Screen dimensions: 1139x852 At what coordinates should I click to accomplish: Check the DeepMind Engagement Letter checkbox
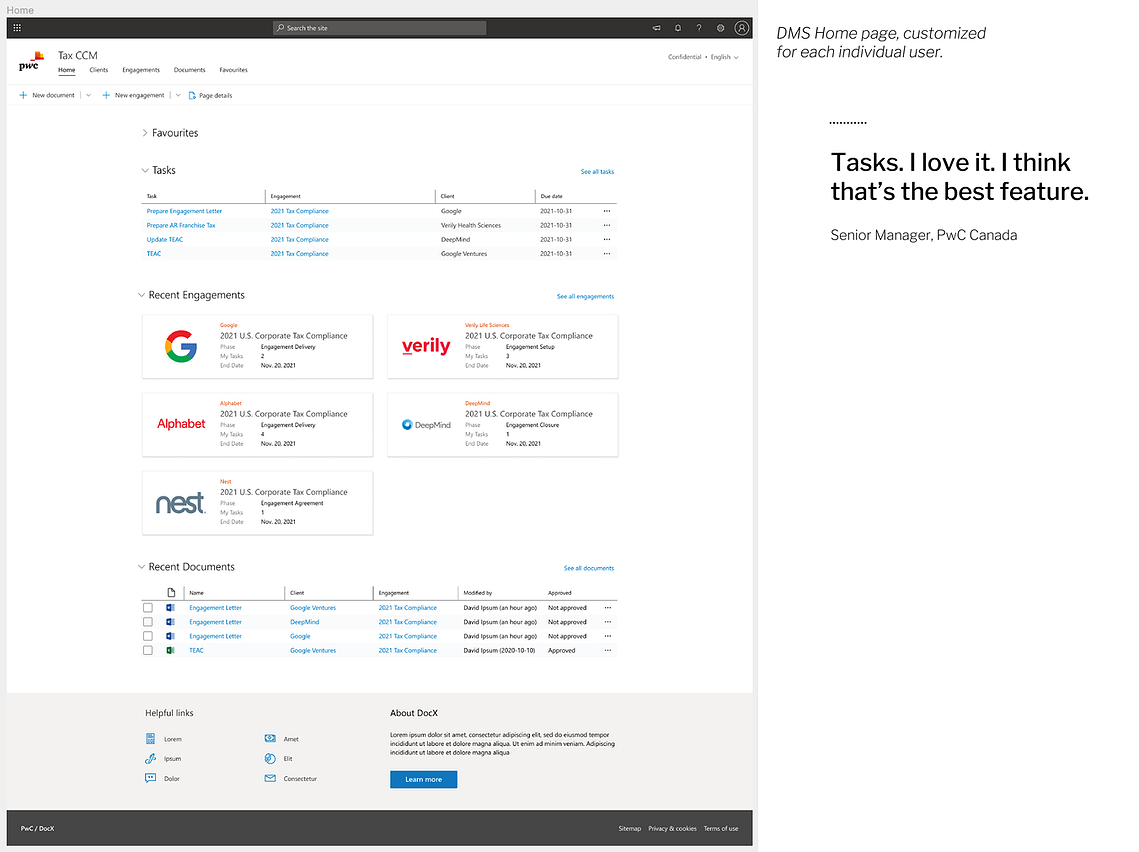pos(148,622)
